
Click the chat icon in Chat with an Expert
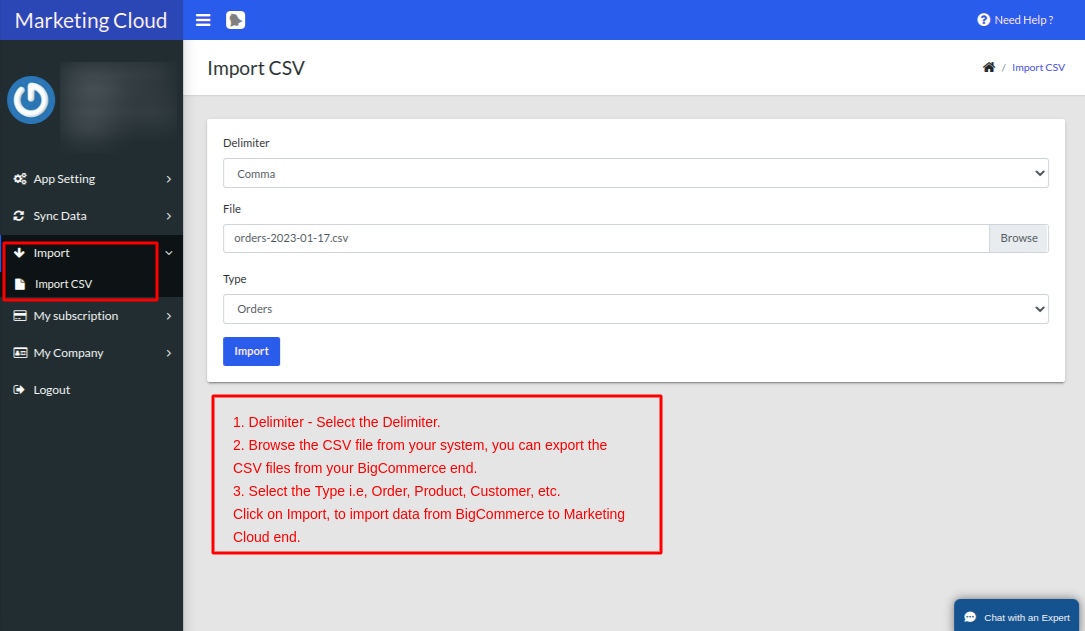pos(970,617)
